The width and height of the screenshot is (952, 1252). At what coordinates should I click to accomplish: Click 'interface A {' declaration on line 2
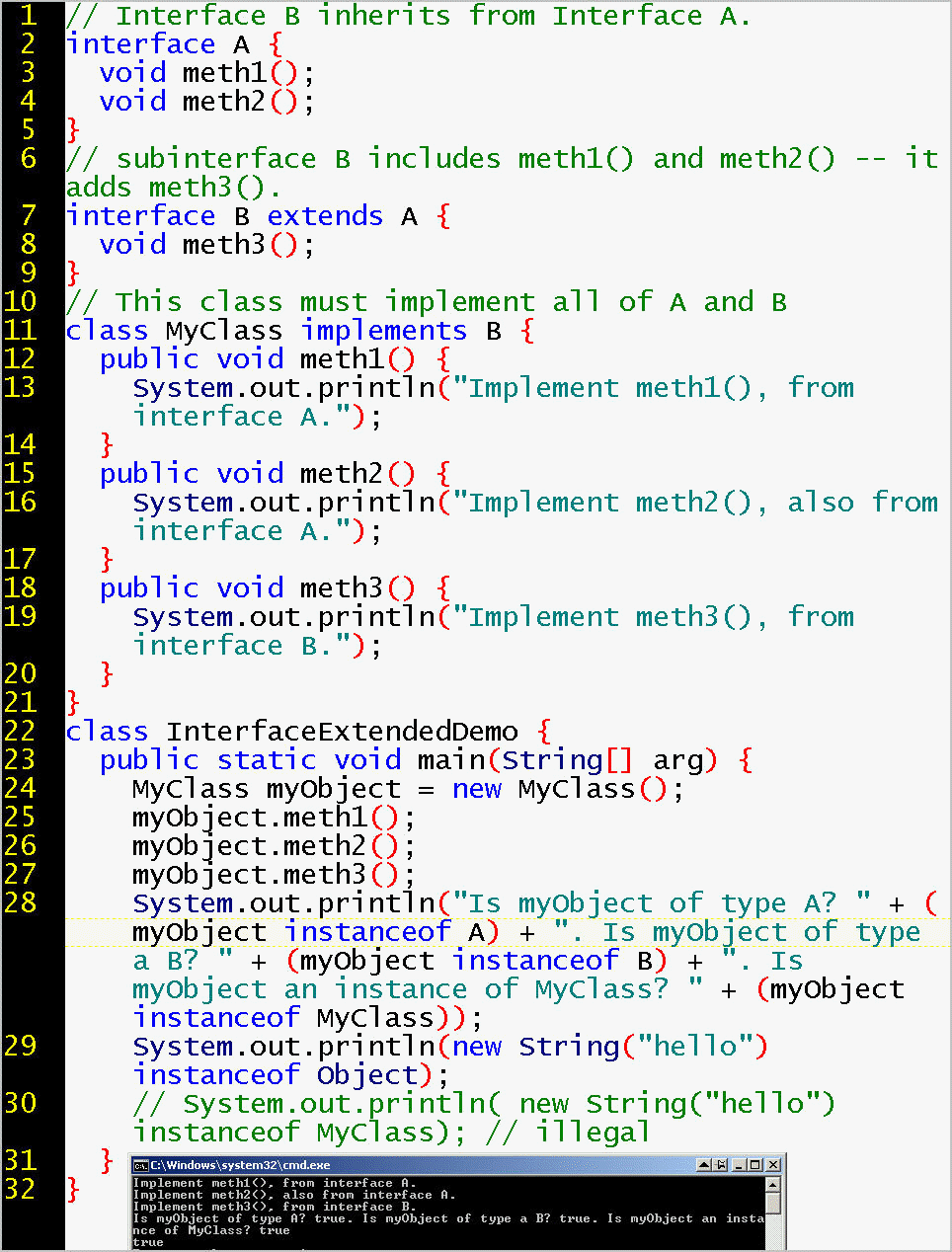click(x=175, y=44)
